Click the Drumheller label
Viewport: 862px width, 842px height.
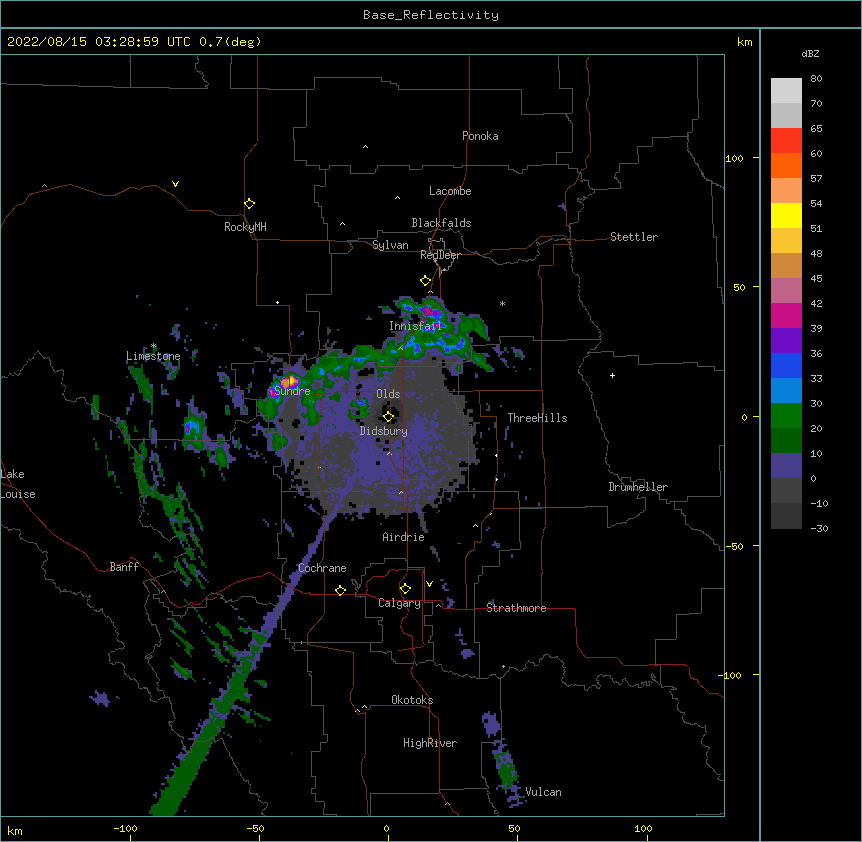[x=638, y=487]
